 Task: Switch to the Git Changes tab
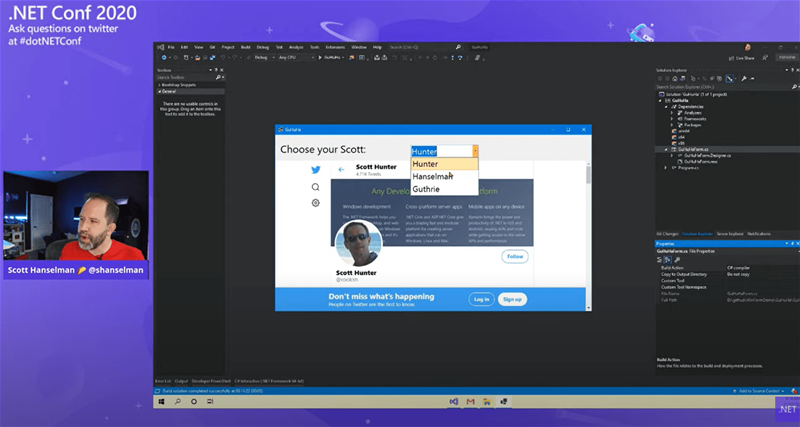point(667,234)
